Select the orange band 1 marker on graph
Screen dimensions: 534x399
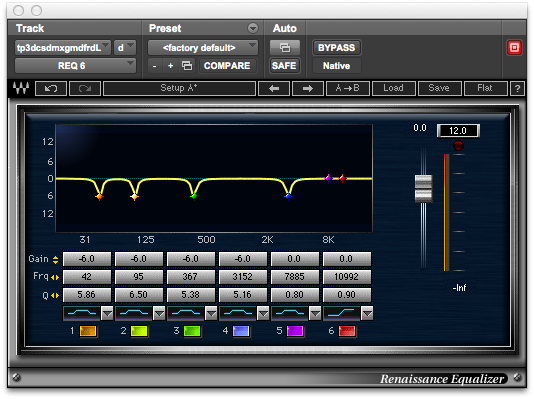(x=99, y=196)
